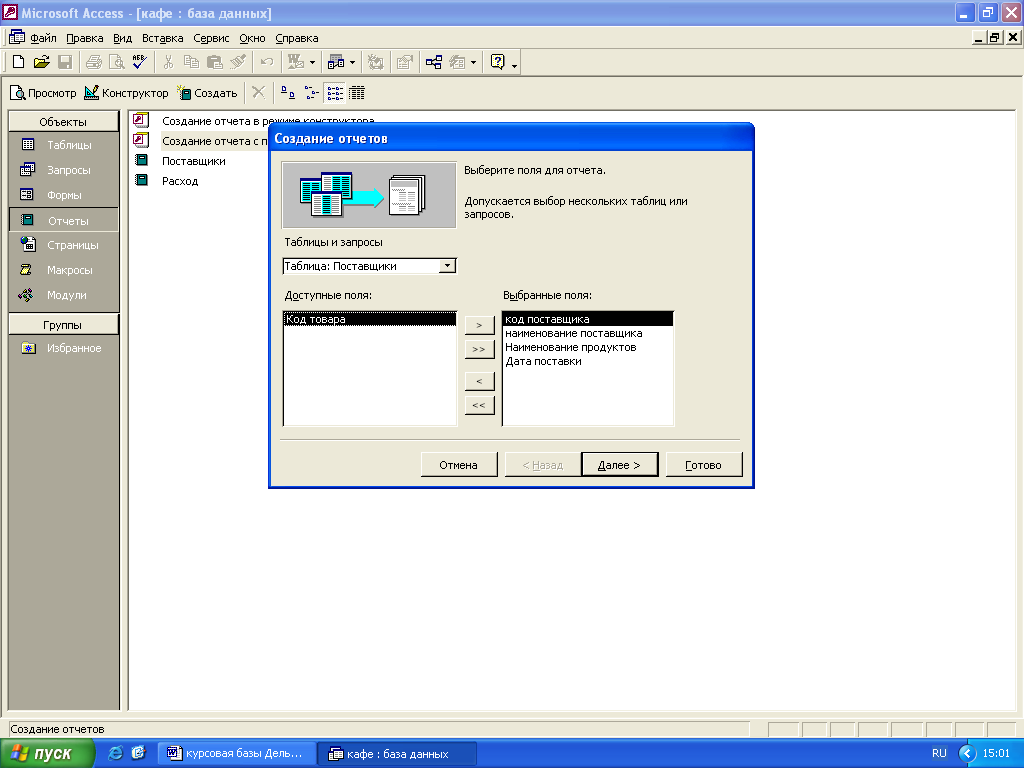Click the Создать button in database window

point(208,93)
